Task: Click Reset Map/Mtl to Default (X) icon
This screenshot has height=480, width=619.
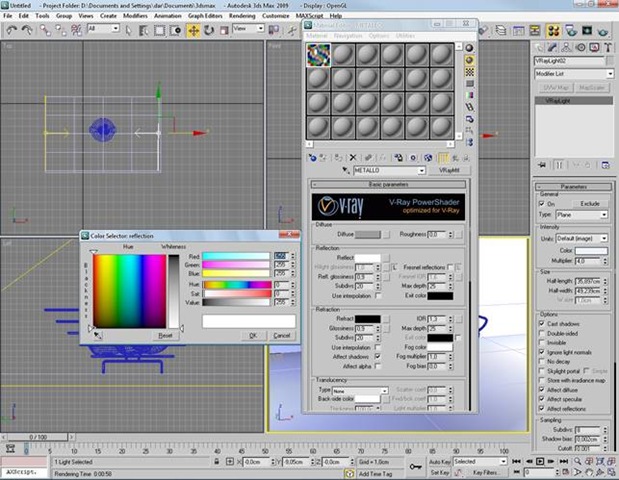Action: point(352,157)
